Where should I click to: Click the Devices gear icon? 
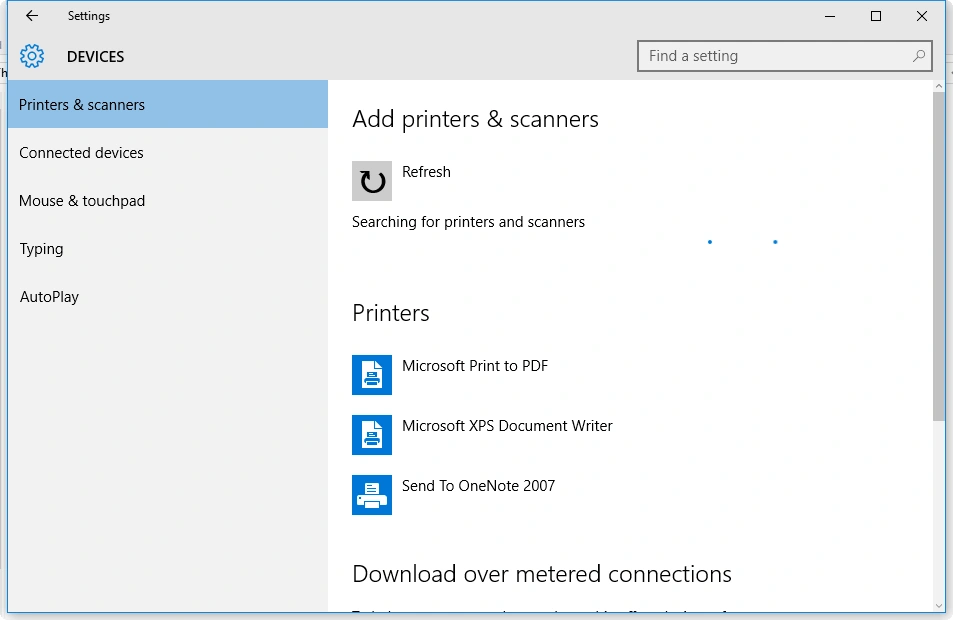pos(32,56)
